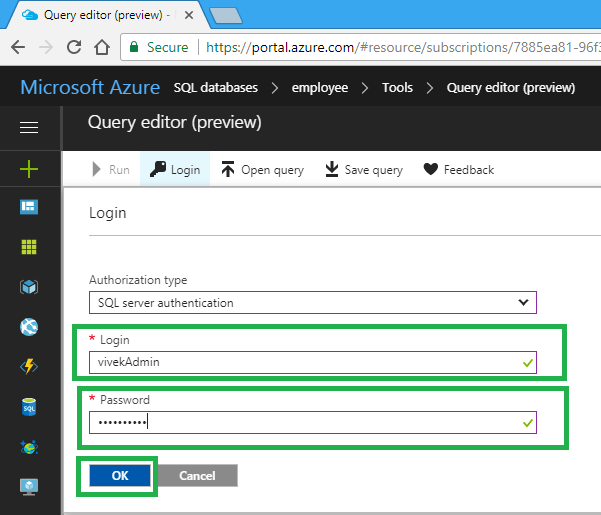Go to the Tools breadcrumb

[x=397, y=88]
